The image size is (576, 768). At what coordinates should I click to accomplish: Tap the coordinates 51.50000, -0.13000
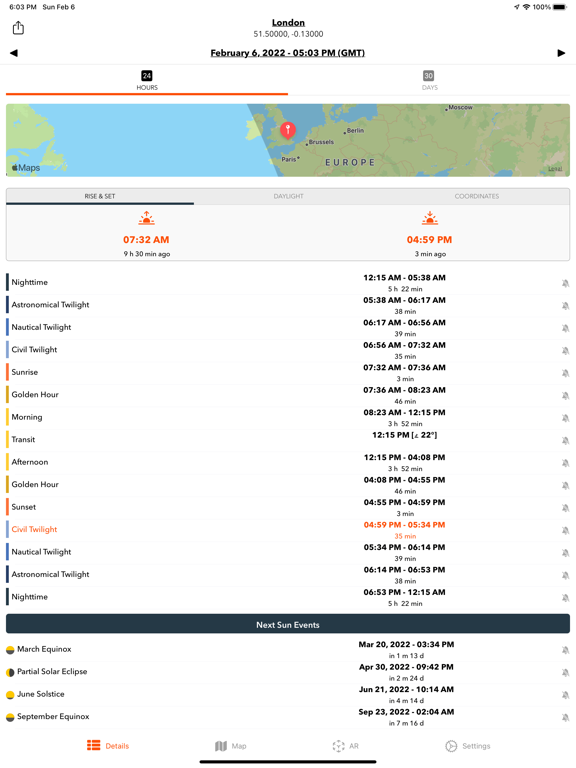click(288, 34)
